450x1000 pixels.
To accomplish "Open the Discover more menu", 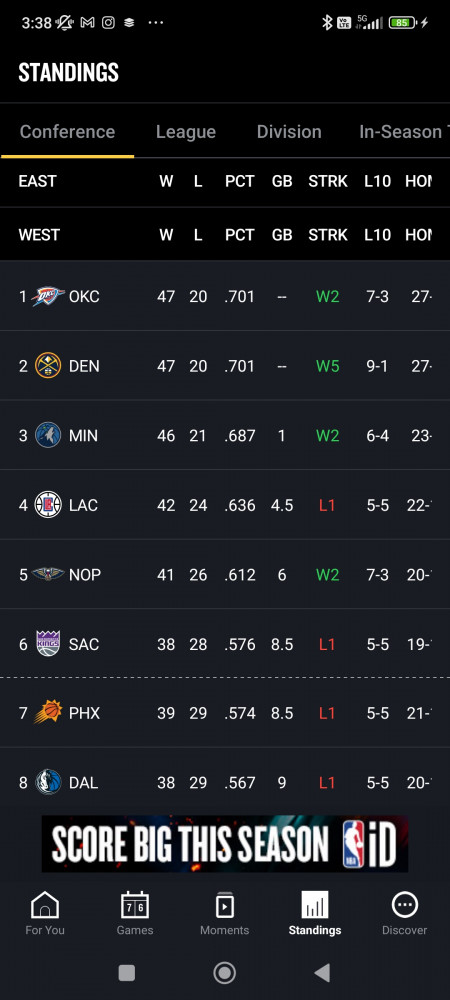I will coord(404,913).
